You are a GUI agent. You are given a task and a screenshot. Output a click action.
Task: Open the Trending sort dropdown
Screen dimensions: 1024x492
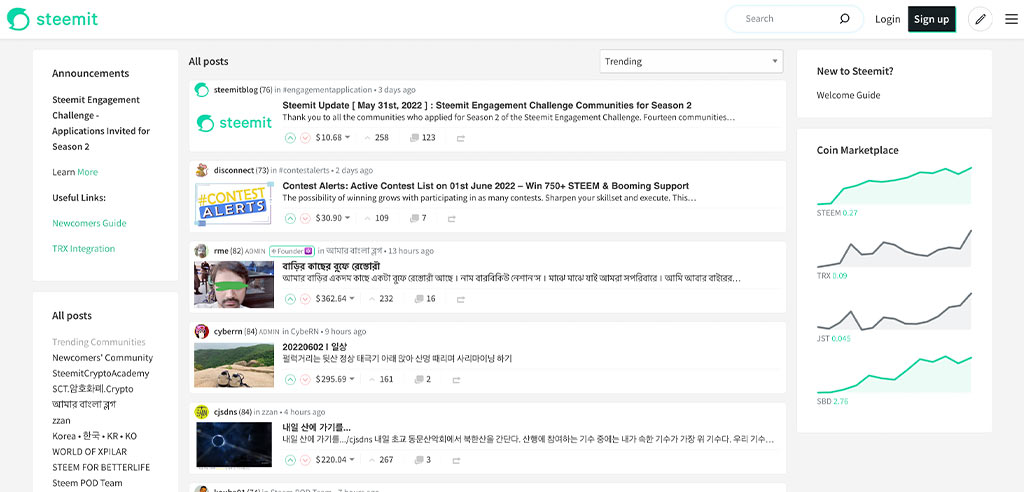click(x=691, y=61)
